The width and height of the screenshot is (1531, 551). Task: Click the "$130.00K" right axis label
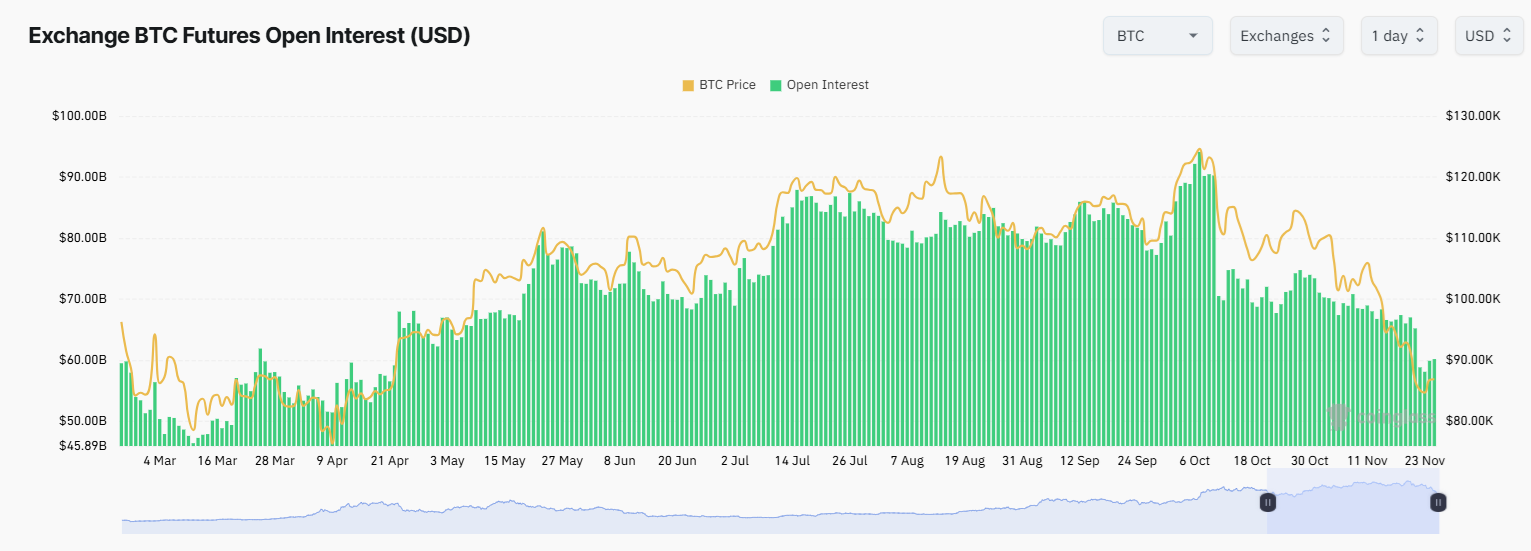(x=1473, y=116)
